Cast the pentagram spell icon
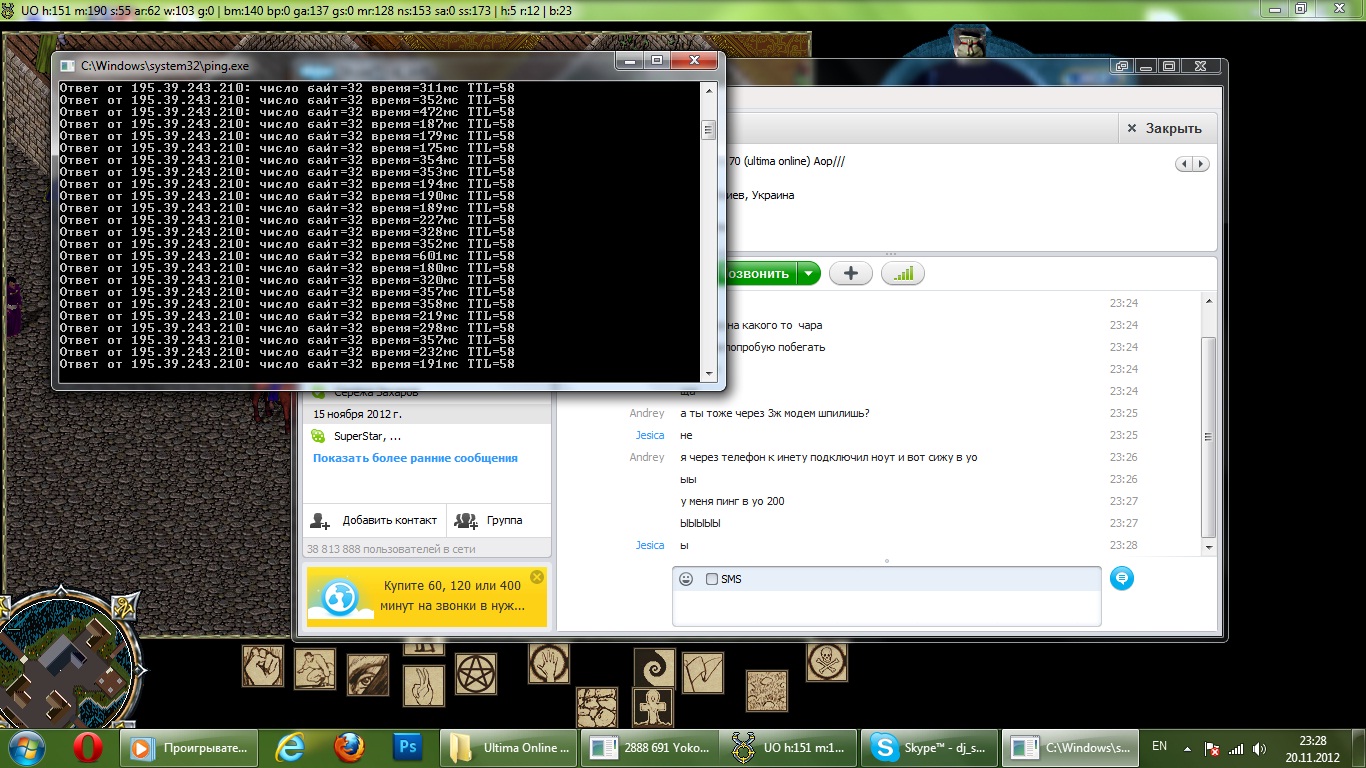The height and width of the screenshot is (768, 1366). click(x=476, y=674)
